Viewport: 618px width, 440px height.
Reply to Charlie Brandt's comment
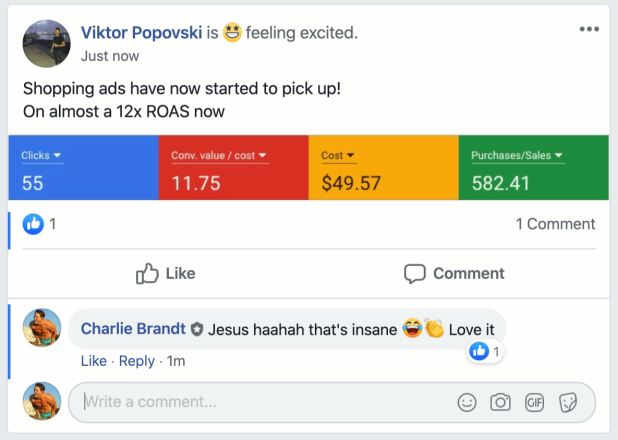coord(137,361)
